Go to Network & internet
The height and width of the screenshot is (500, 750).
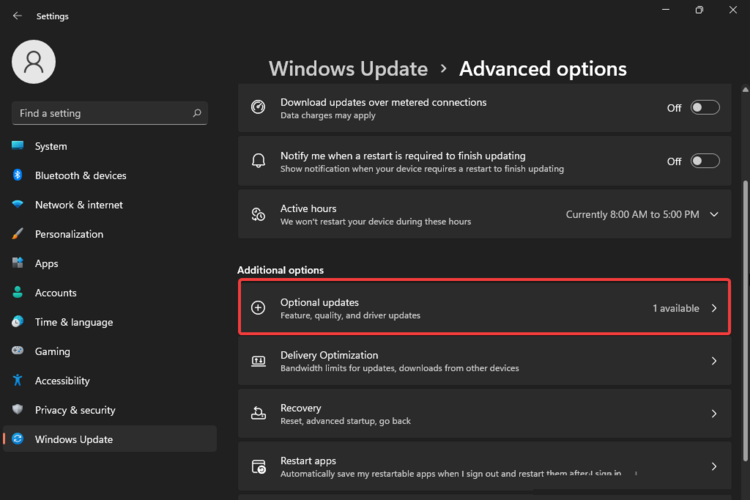point(79,205)
